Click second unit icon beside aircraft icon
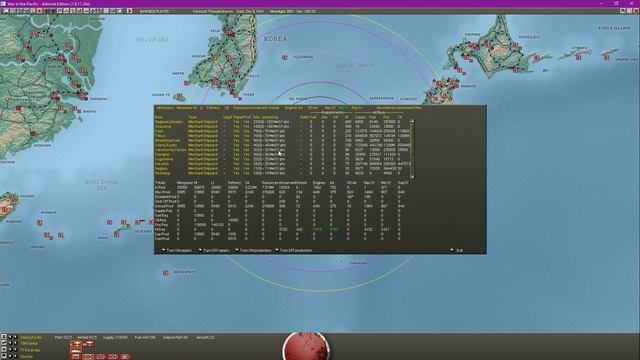The height and width of the screenshot is (360, 640). tap(89, 344)
